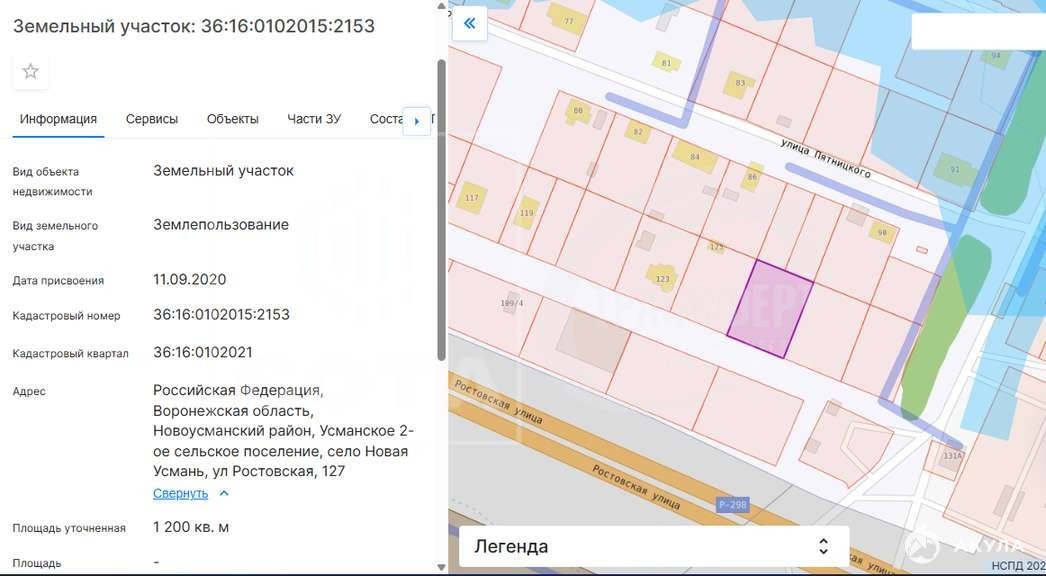This screenshot has width=1046, height=576.
Task: Click the Свернуть link
Action: 180,493
